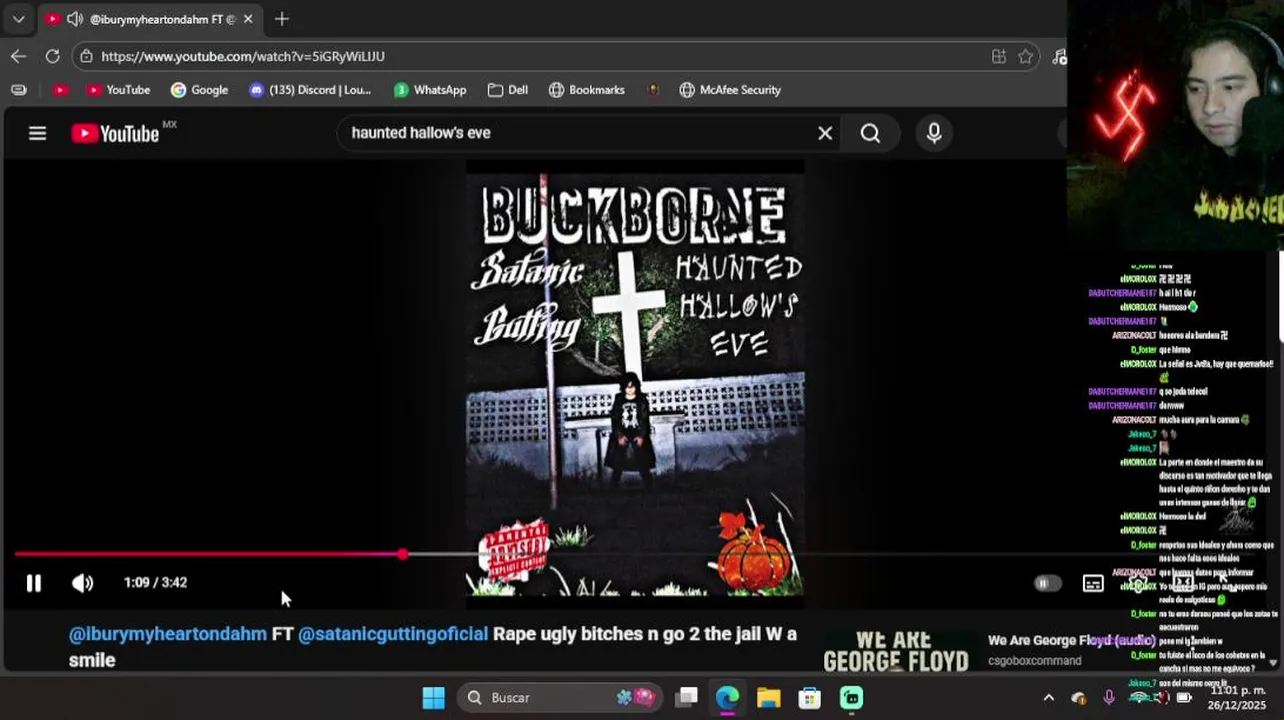Viewport: 1284px width, 720px height.
Task: Mute the video with the speaker icon
Action: click(x=82, y=583)
